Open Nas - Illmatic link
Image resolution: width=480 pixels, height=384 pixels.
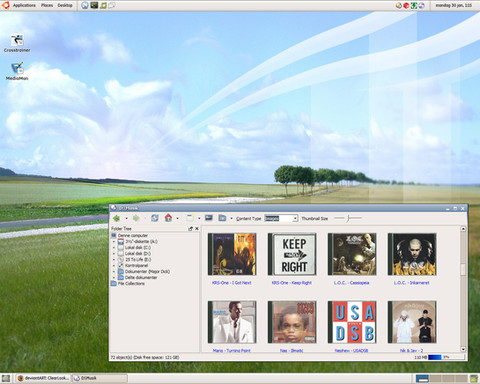(292, 350)
